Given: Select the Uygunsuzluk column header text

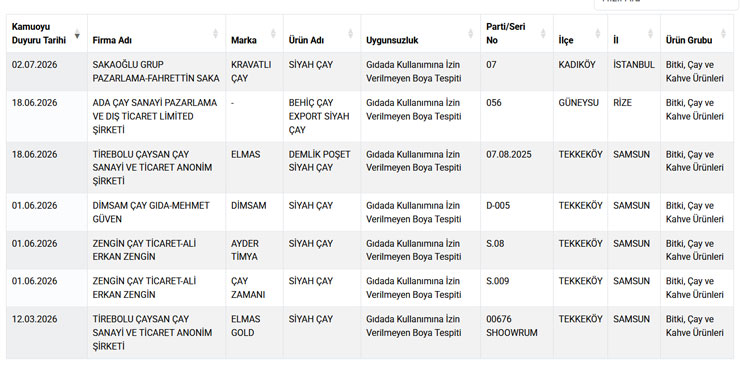Looking at the screenshot, I should tap(392, 41).
